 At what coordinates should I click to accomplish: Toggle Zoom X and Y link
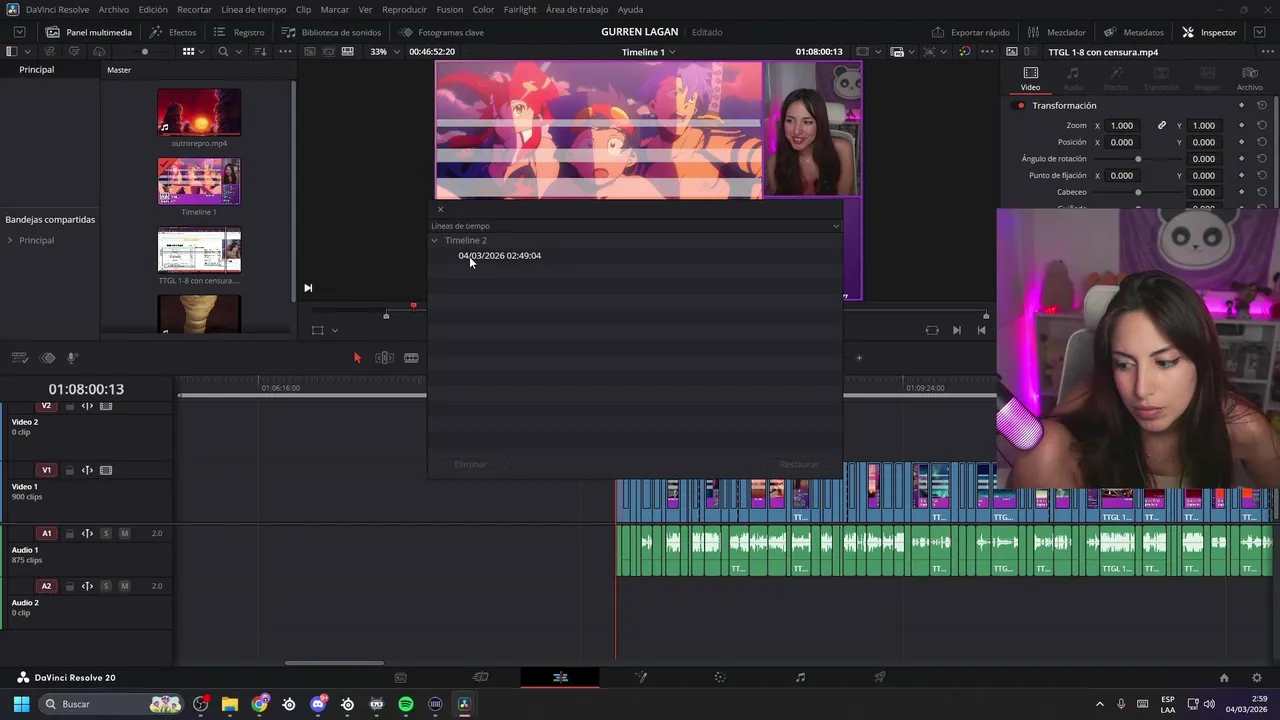point(1162,125)
